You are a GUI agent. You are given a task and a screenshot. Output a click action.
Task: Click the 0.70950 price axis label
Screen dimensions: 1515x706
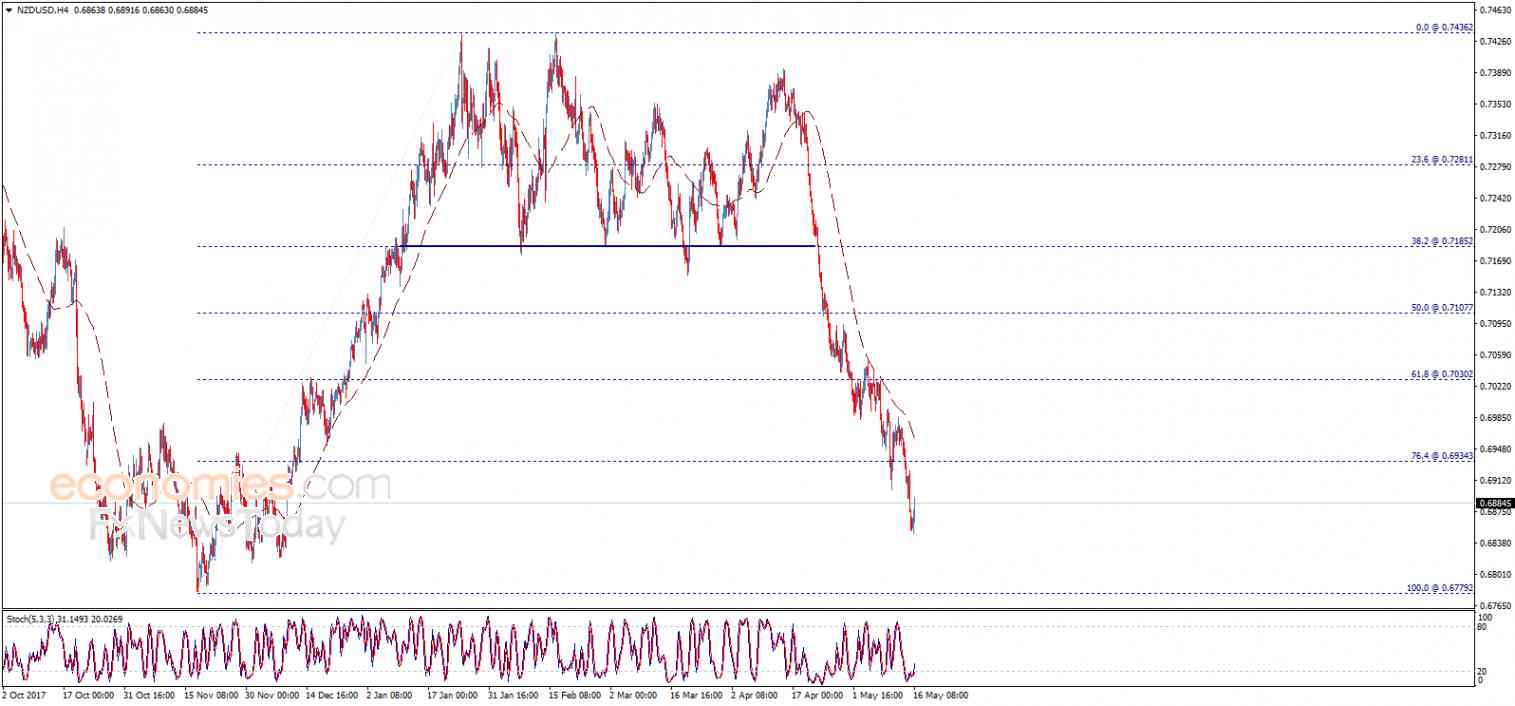point(1494,323)
